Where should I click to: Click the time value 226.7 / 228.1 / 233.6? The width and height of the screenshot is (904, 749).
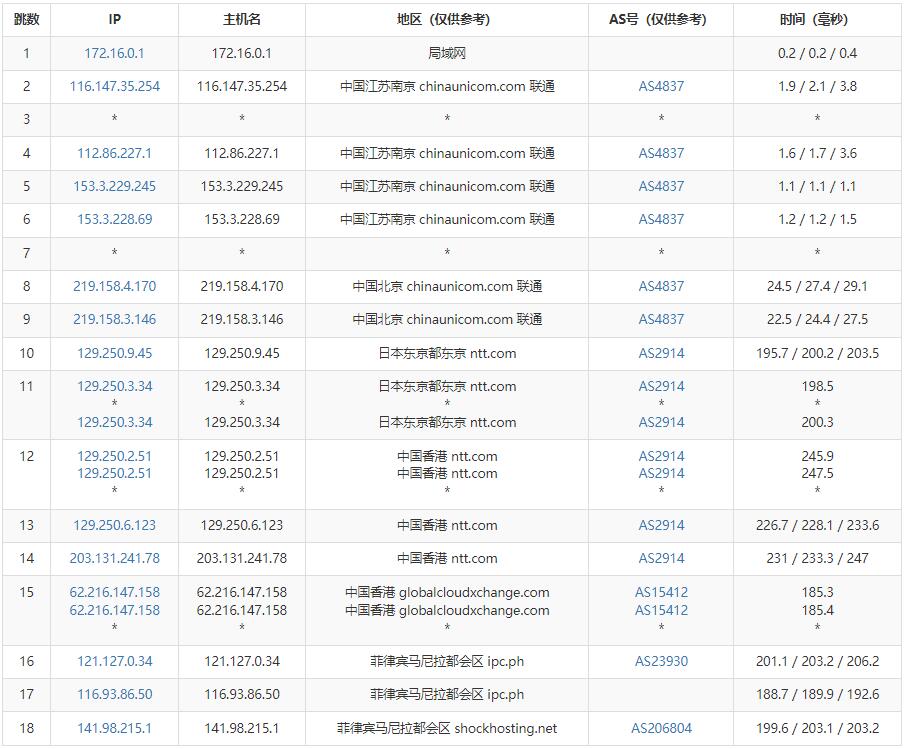(x=817, y=525)
